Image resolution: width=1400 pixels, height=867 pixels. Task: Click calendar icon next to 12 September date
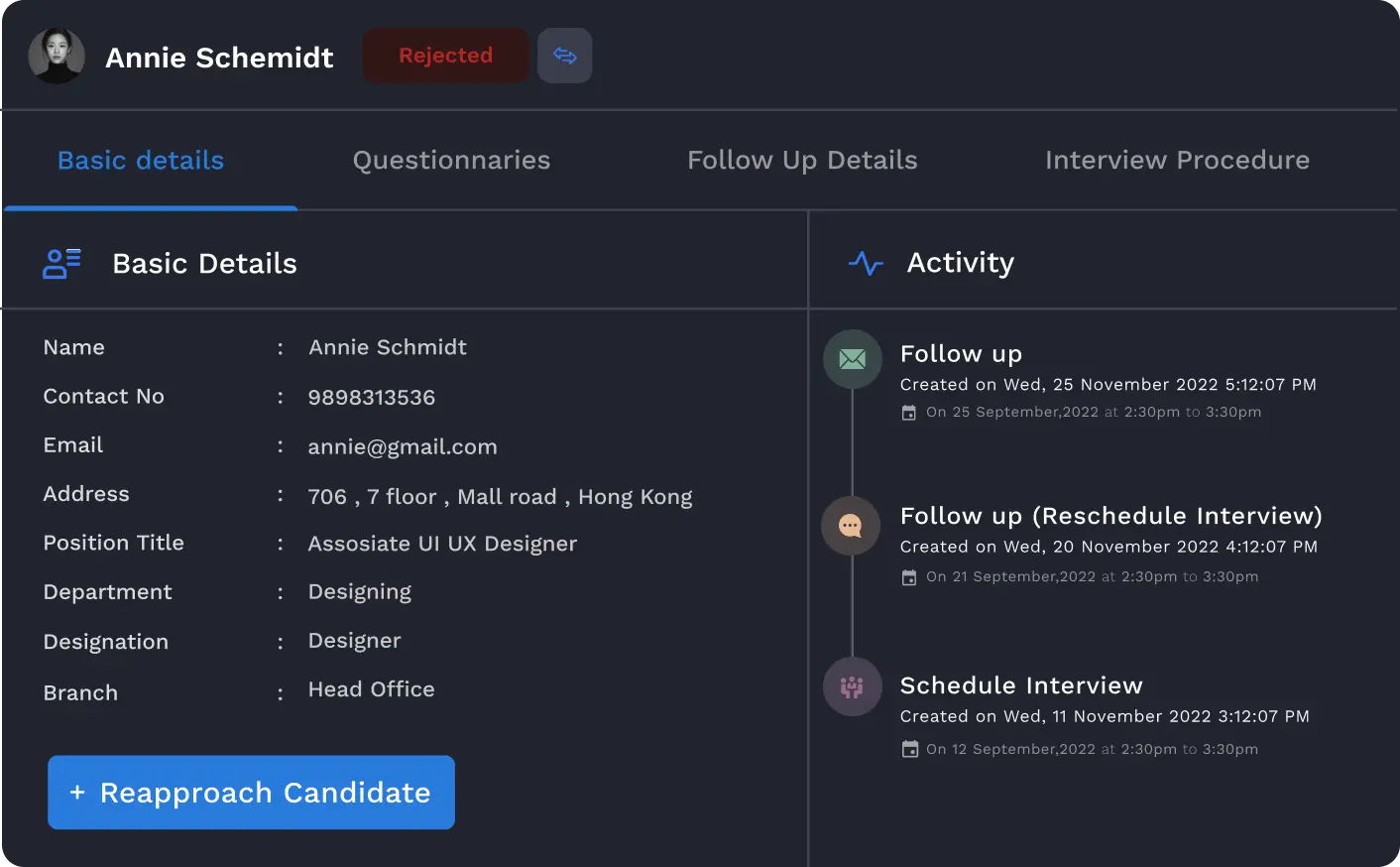[x=909, y=749]
